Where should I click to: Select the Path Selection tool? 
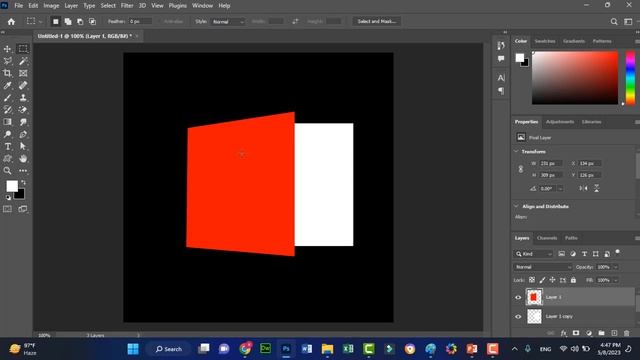coord(23,146)
